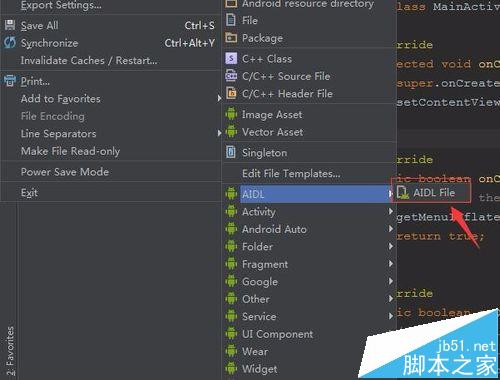
Task: Click the Synchronize refresh icon
Action: click(10, 43)
